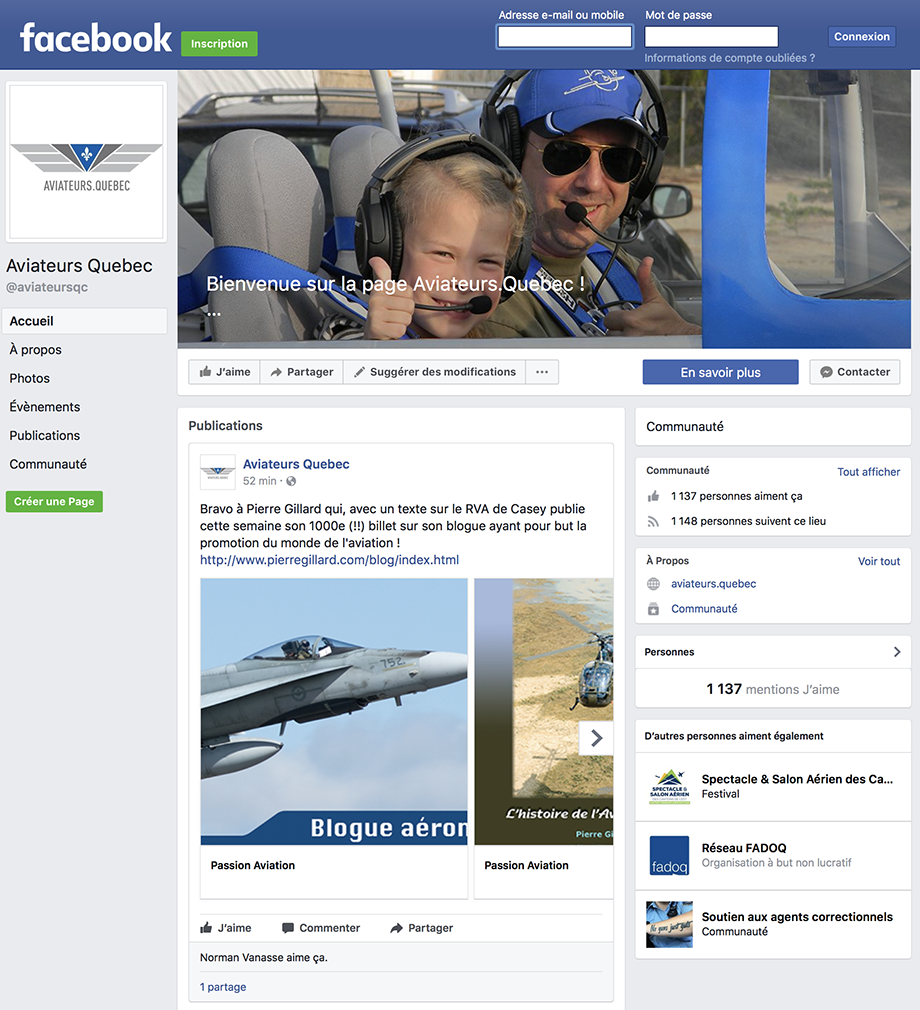Image resolution: width=920 pixels, height=1010 pixels.
Task: Click the Inscription sign-up button
Action: [x=219, y=44]
